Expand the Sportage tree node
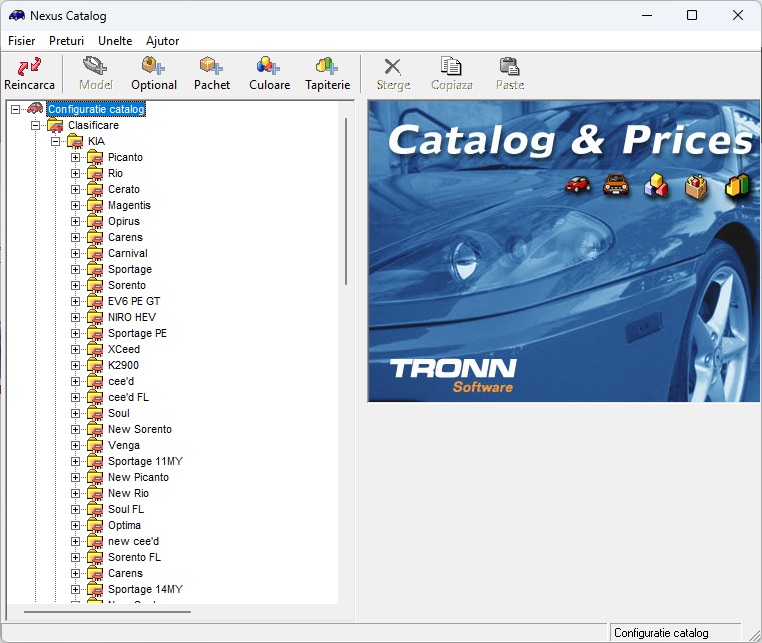The image size is (762, 643). coord(76,269)
